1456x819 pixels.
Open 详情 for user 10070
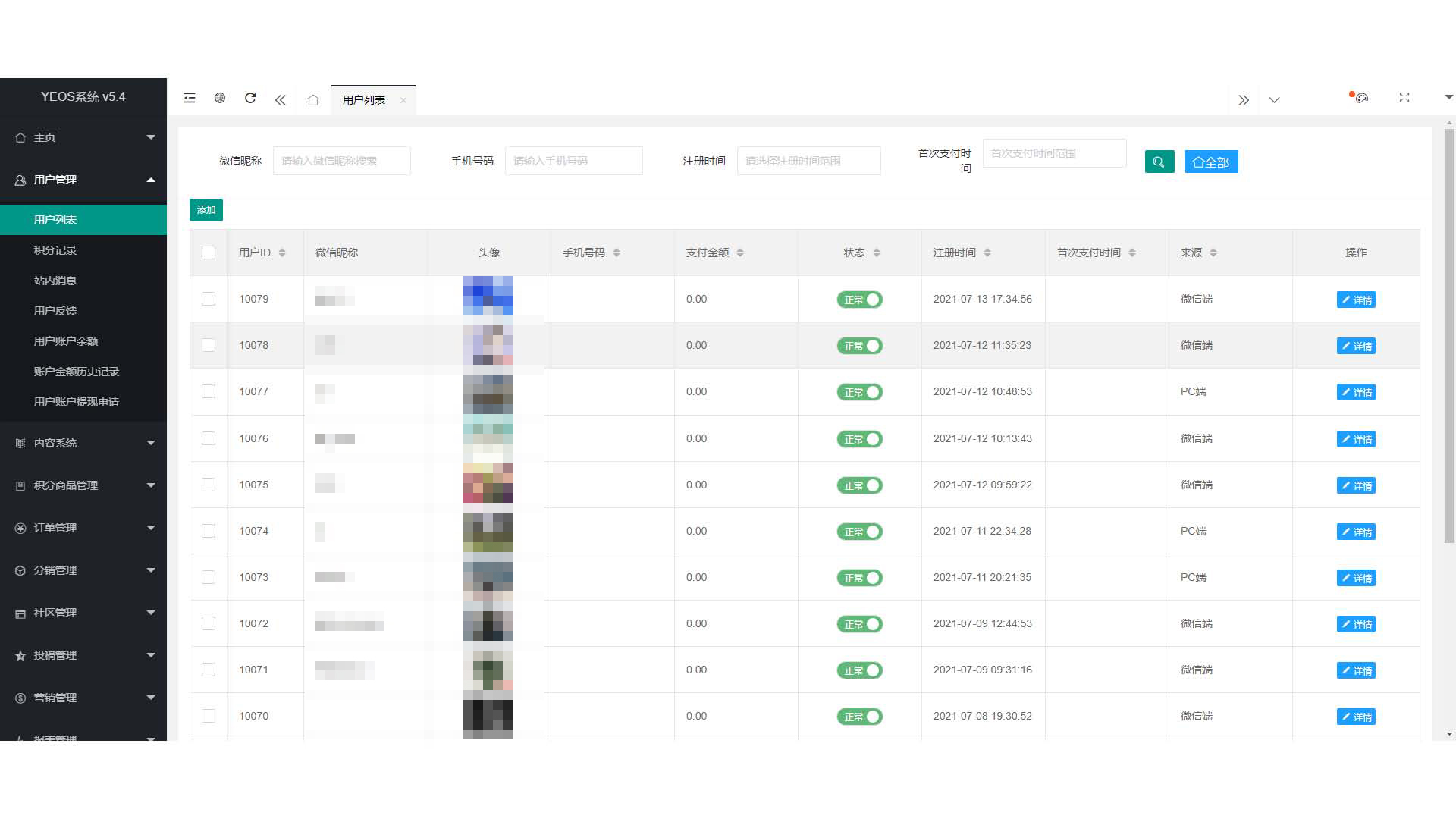(x=1356, y=717)
